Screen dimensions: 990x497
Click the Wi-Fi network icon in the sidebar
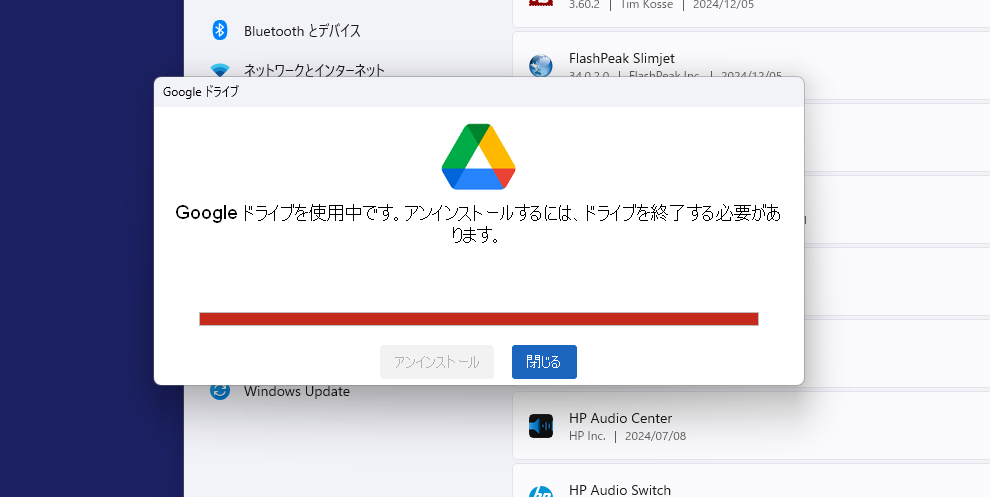point(220,70)
